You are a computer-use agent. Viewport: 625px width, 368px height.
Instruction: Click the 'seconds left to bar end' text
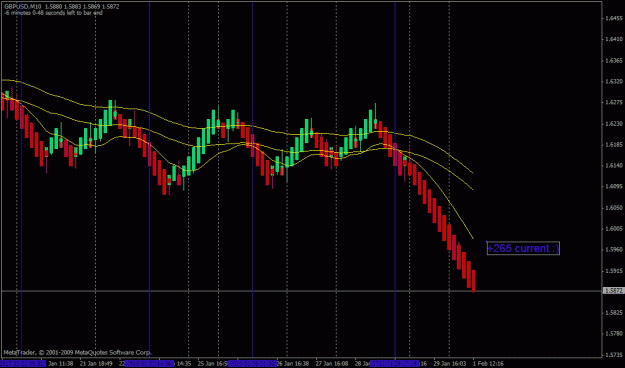pos(74,13)
